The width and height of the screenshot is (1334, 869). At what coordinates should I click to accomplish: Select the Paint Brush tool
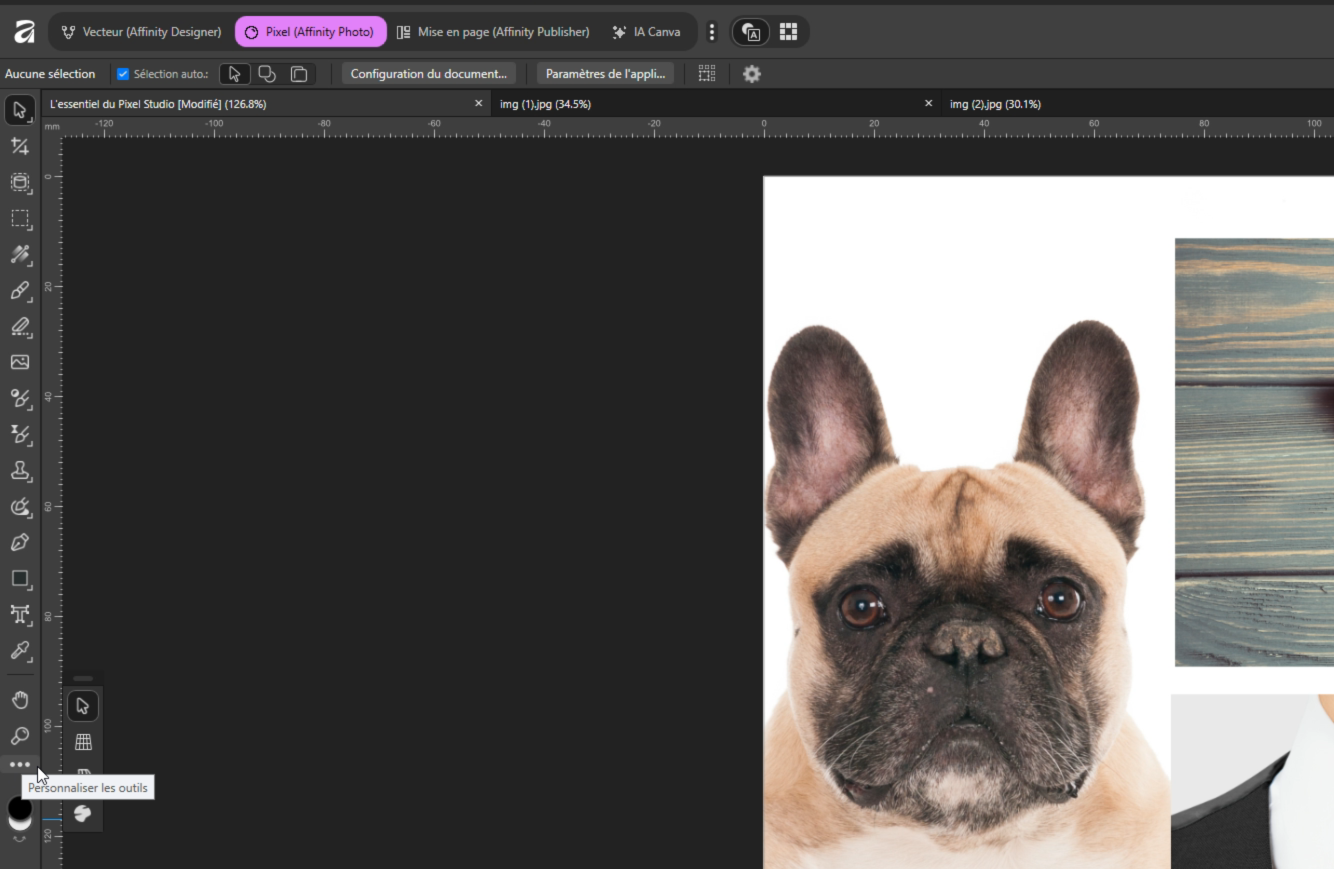[x=19, y=290]
